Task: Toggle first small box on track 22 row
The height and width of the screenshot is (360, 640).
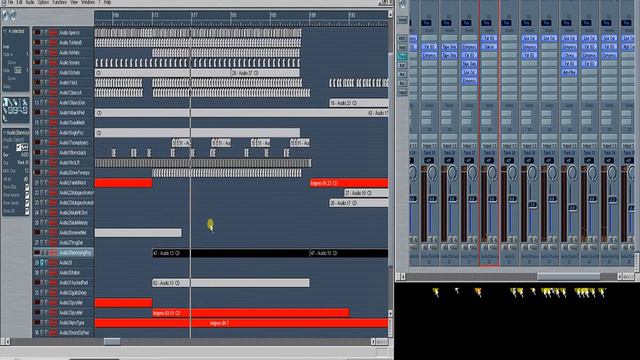Action: 42,193
